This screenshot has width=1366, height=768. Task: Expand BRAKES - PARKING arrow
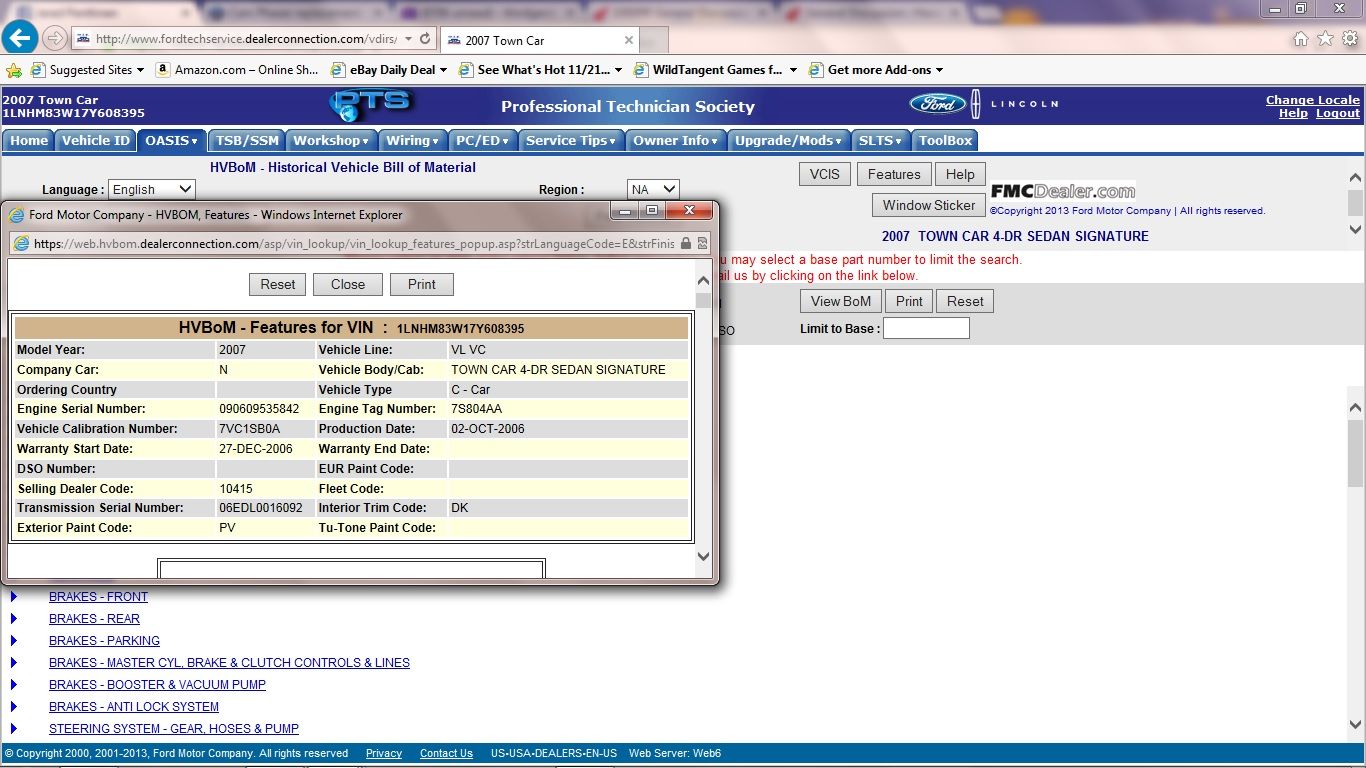tap(14, 641)
